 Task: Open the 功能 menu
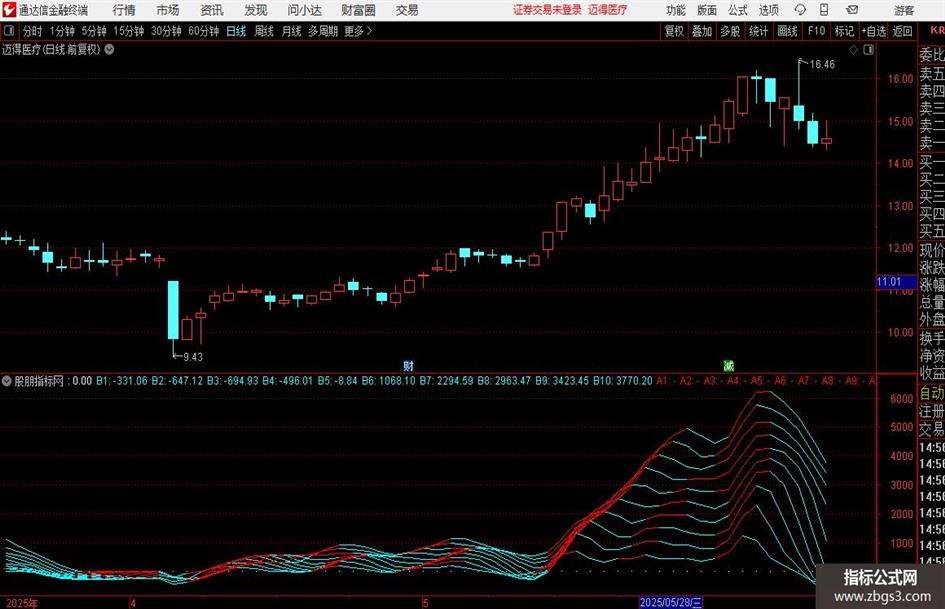click(x=676, y=10)
